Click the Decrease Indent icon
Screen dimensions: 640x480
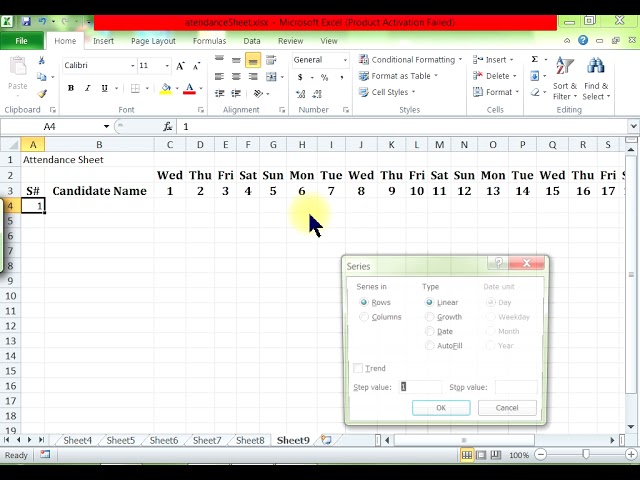pos(219,93)
